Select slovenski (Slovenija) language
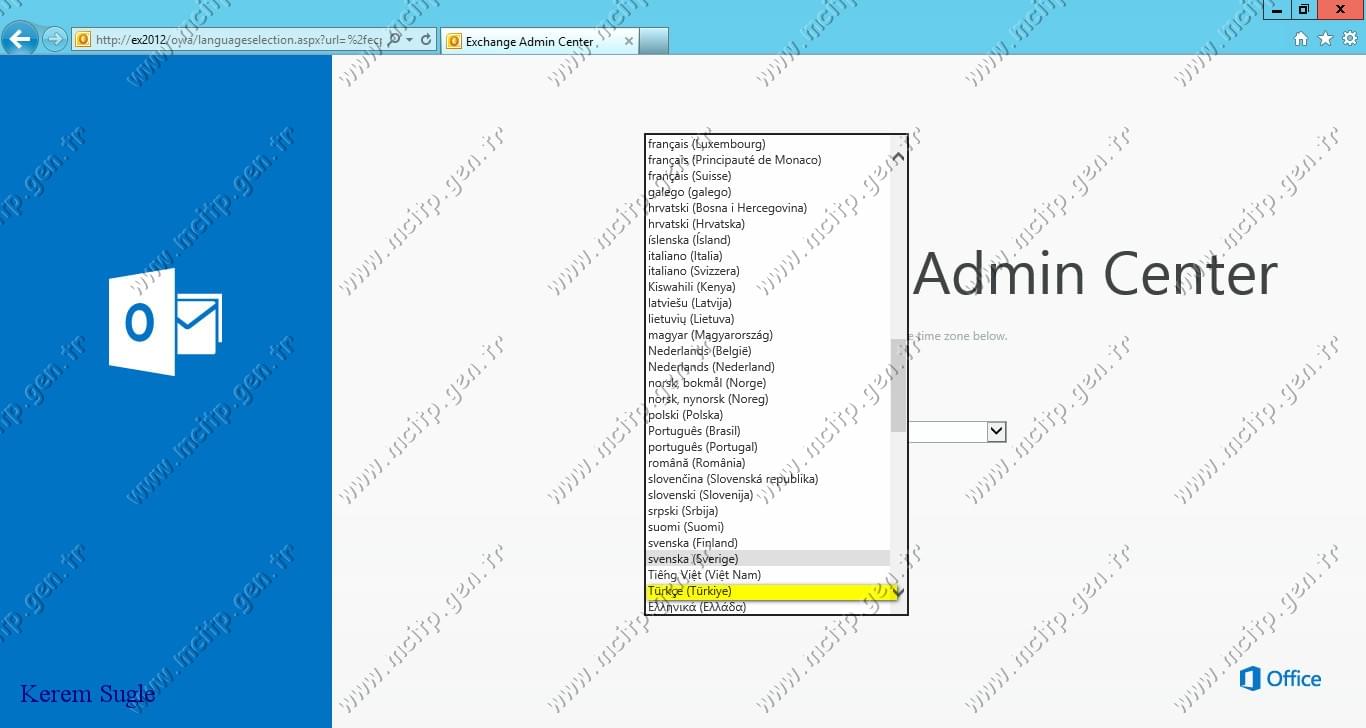The width and height of the screenshot is (1366, 728). coord(768,495)
